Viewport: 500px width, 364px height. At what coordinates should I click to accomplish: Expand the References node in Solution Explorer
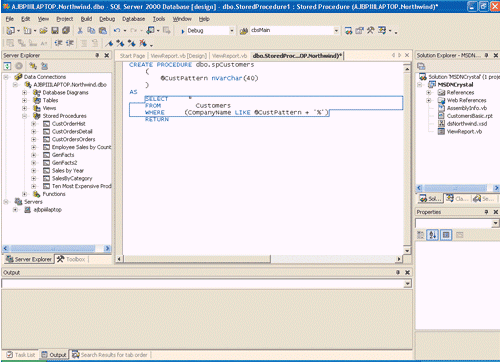coord(429,92)
